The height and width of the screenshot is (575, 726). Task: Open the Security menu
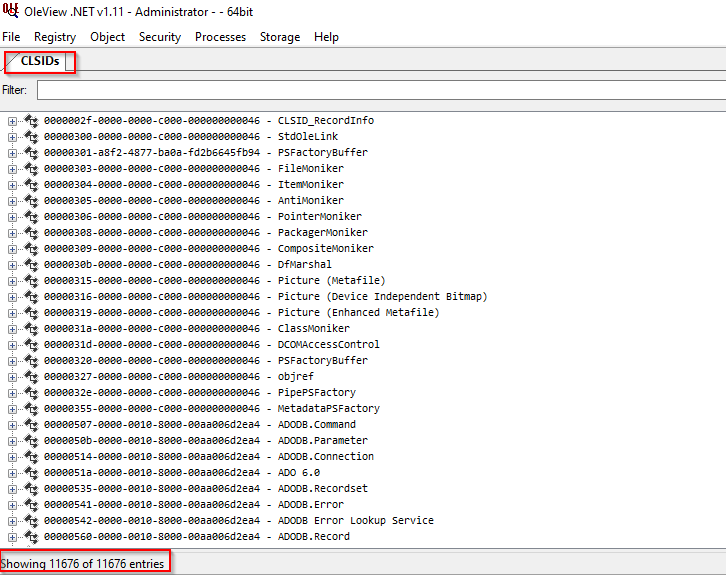click(x=160, y=37)
